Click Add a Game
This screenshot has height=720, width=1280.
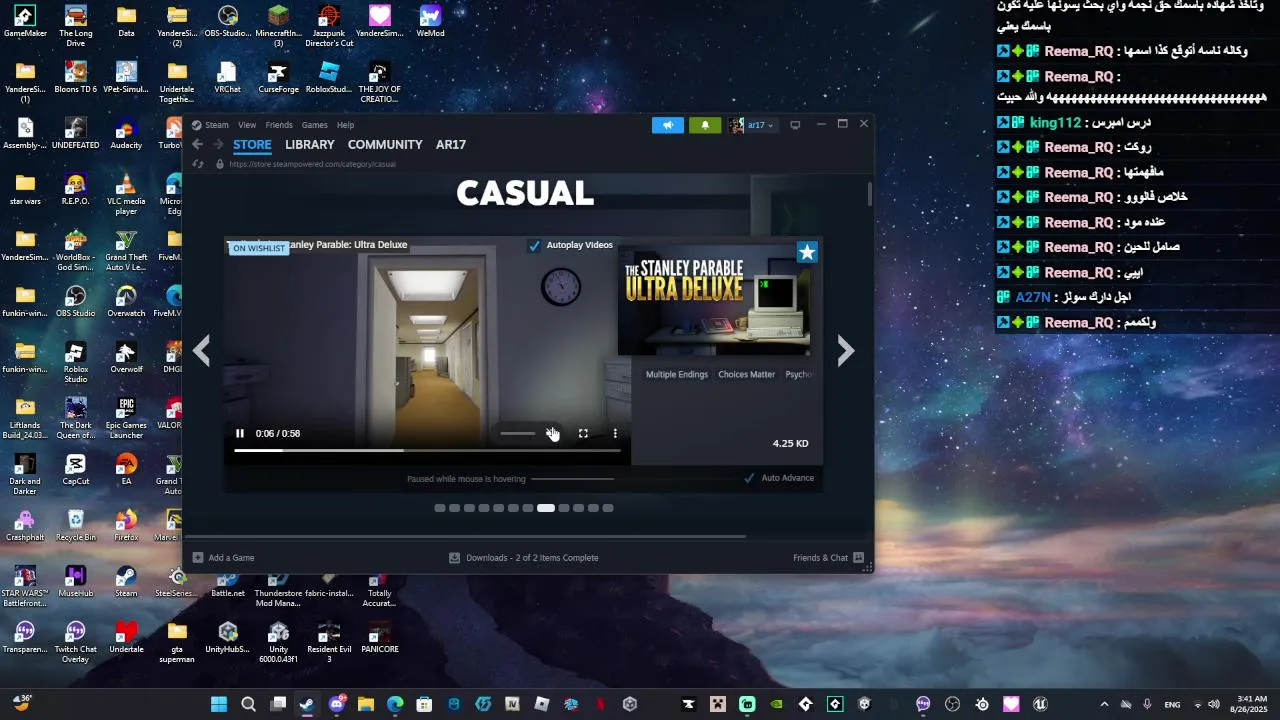coord(224,558)
